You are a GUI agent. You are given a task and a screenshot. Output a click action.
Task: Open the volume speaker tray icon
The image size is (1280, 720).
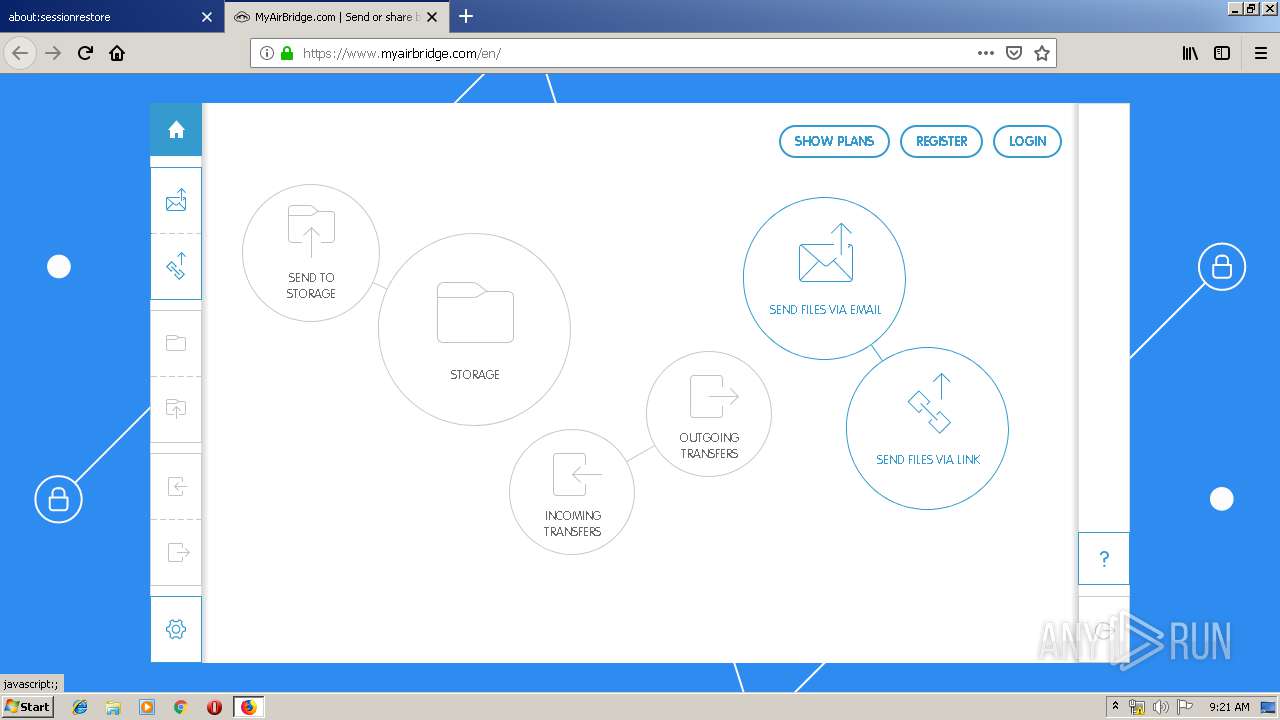point(1160,707)
